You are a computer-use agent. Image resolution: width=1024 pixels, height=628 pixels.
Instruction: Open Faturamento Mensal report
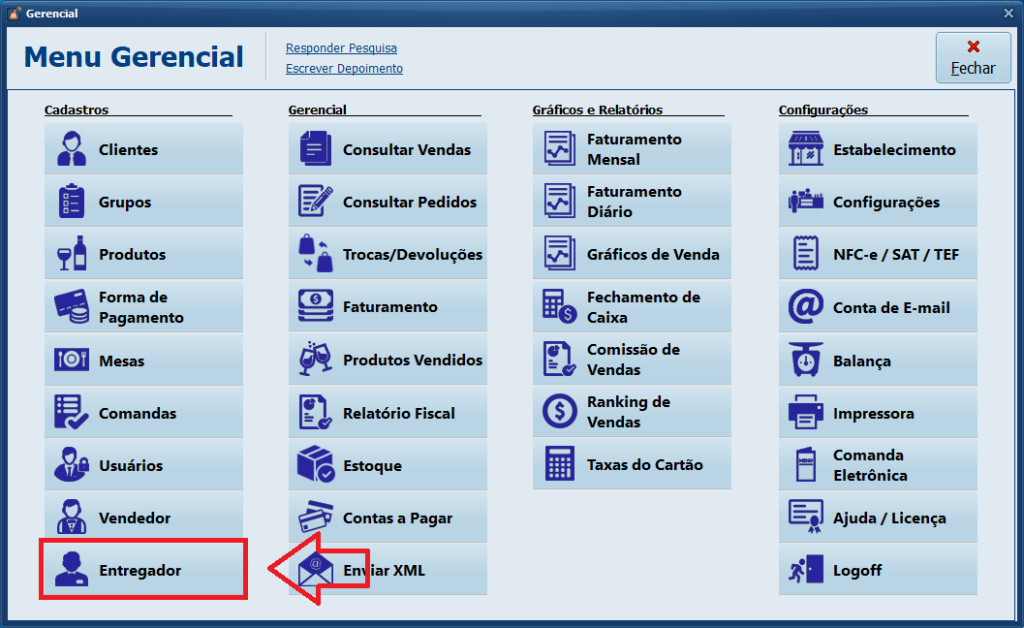(632, 150)
